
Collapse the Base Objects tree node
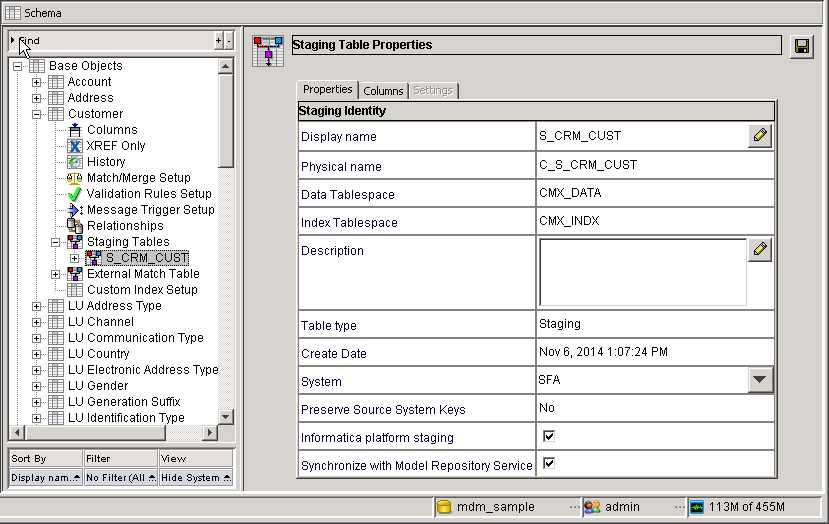[x=17, y=67]
